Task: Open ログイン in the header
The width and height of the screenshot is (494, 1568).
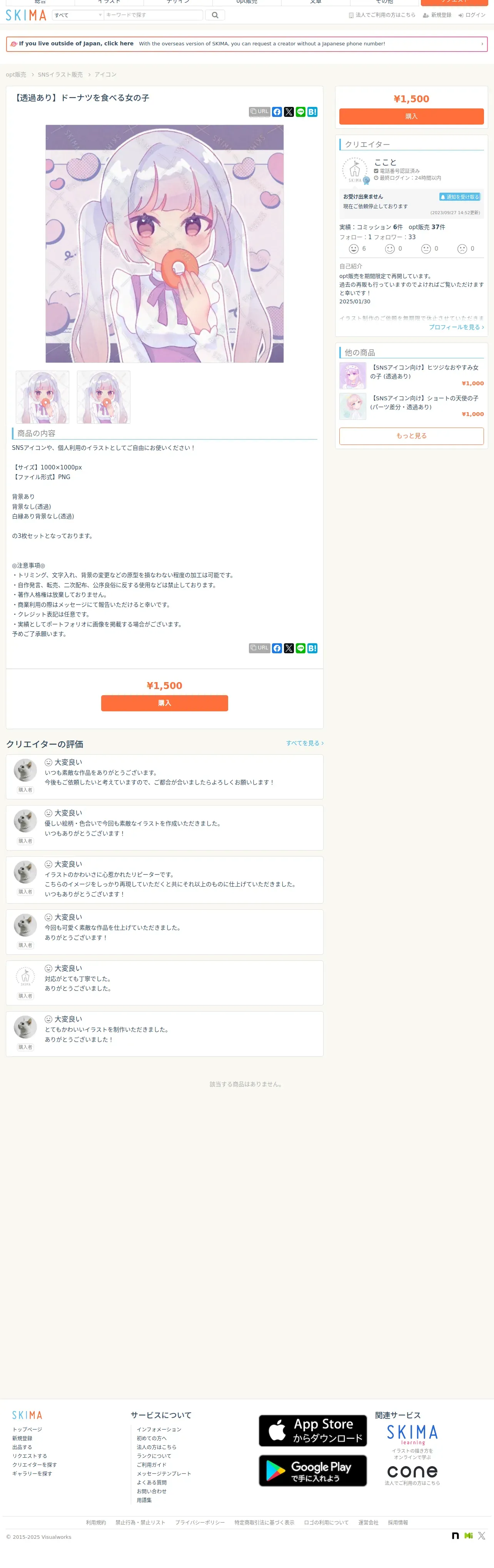Action: point(472,15)
